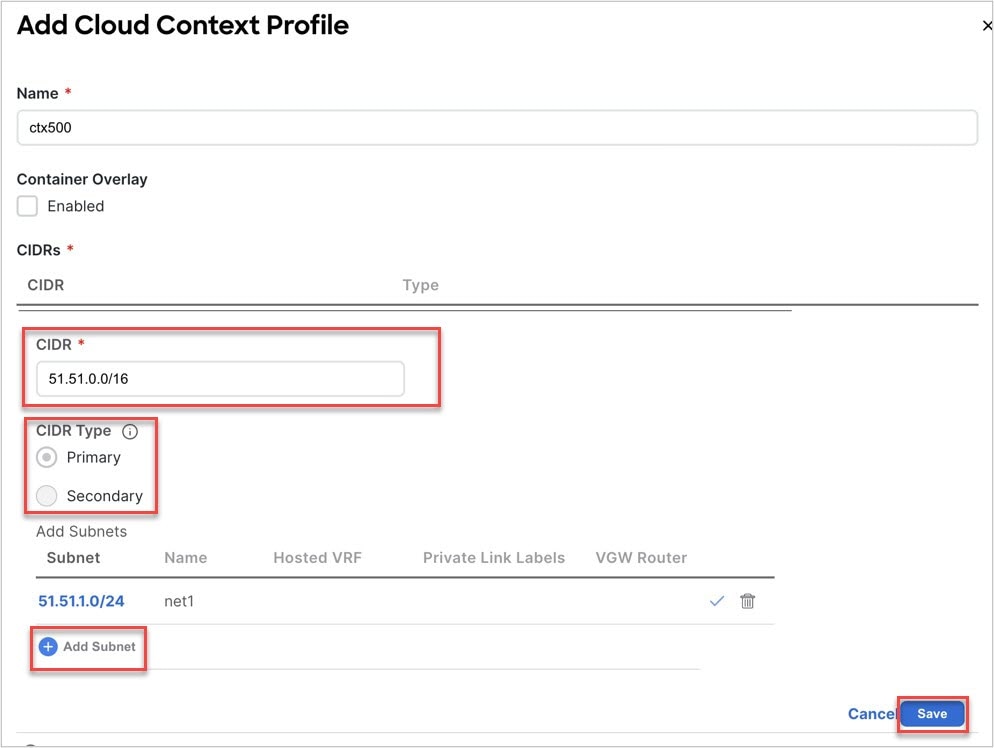Screen dimensions: 994x748
Task: Click the CIDR column header in CIDRs table
Action: click(x=46, y=285)
